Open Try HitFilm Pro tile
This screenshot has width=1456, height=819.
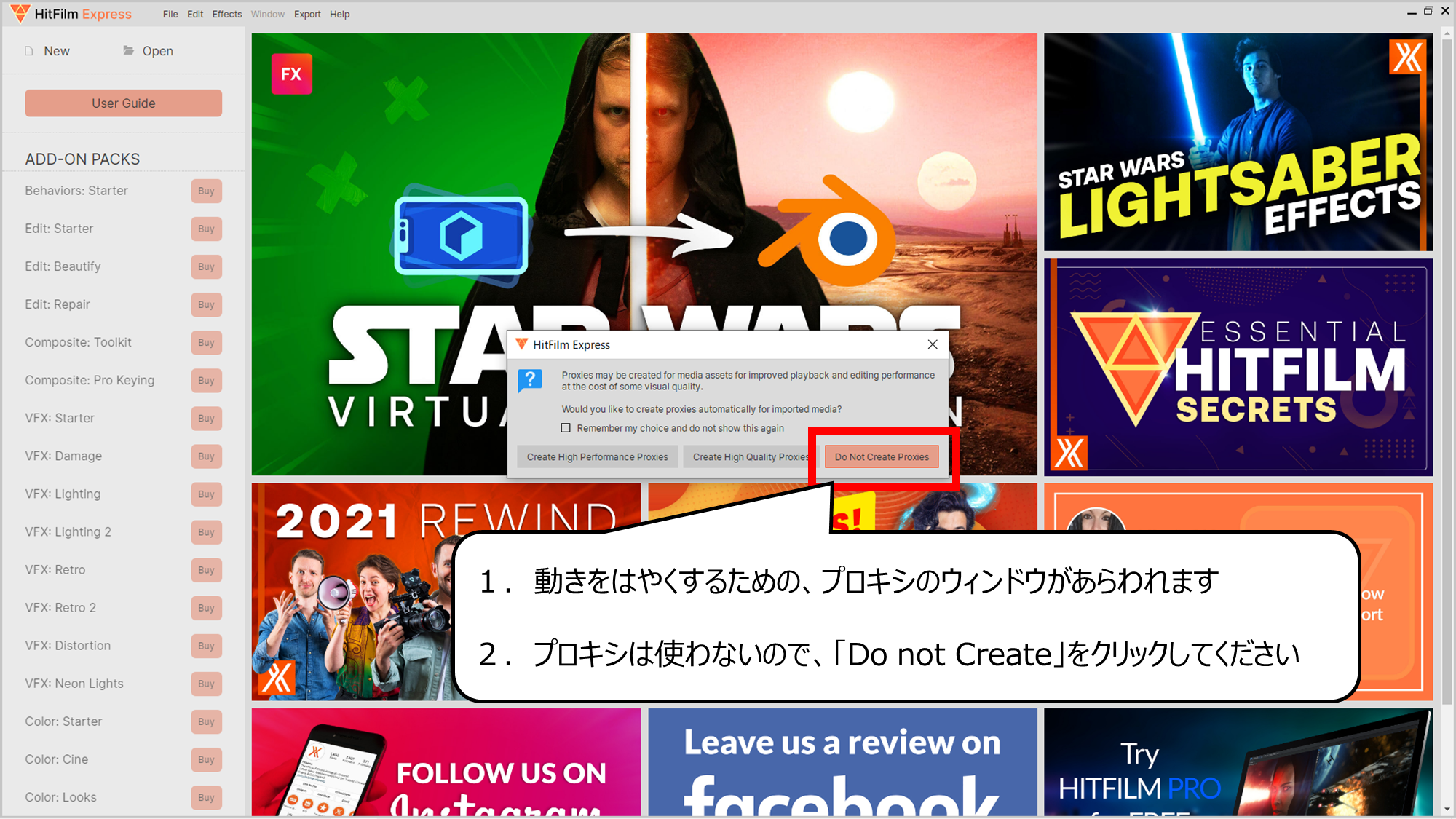[x=1238, y=762]
